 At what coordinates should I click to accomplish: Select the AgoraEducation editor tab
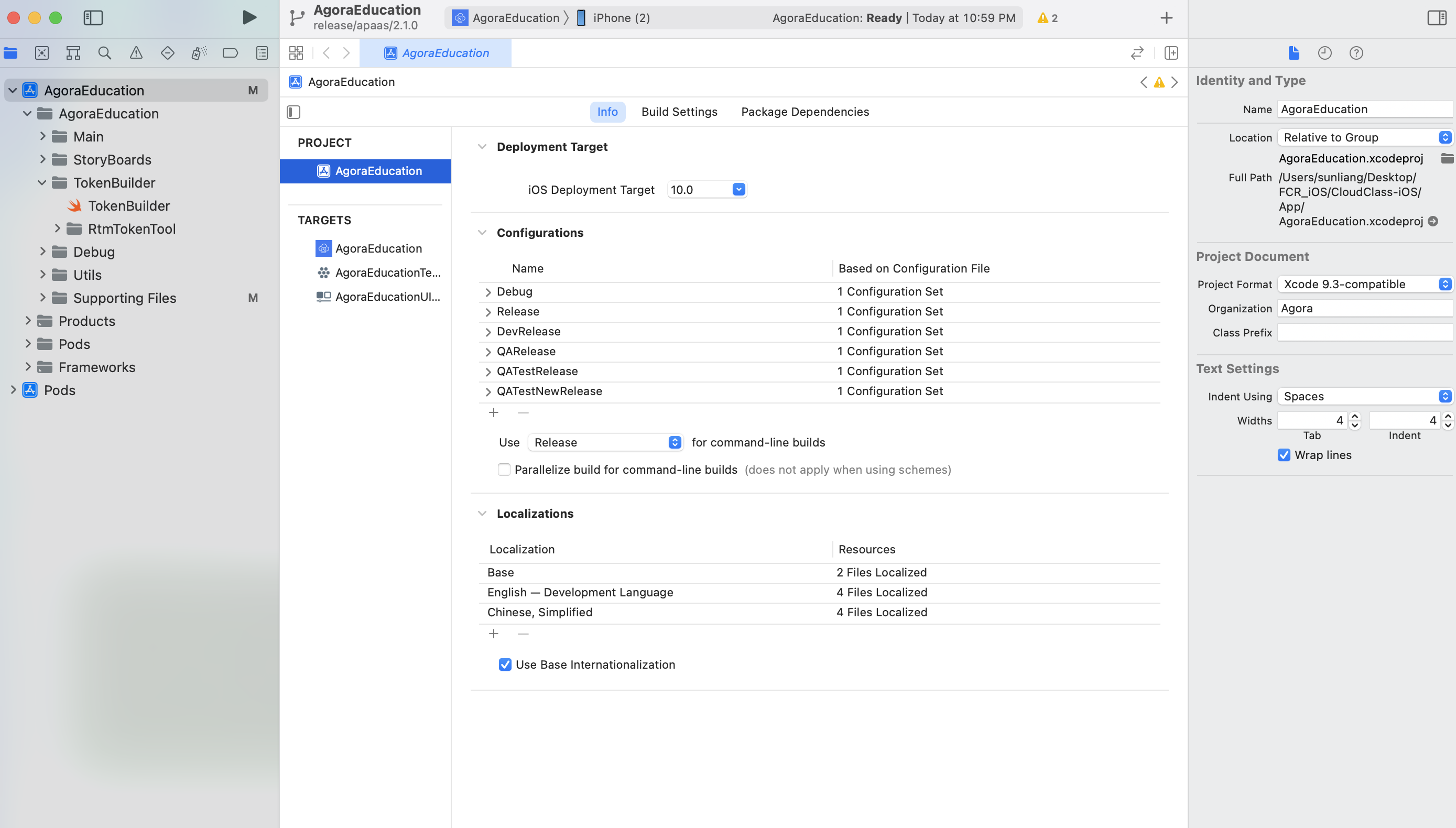click(436, 53)
